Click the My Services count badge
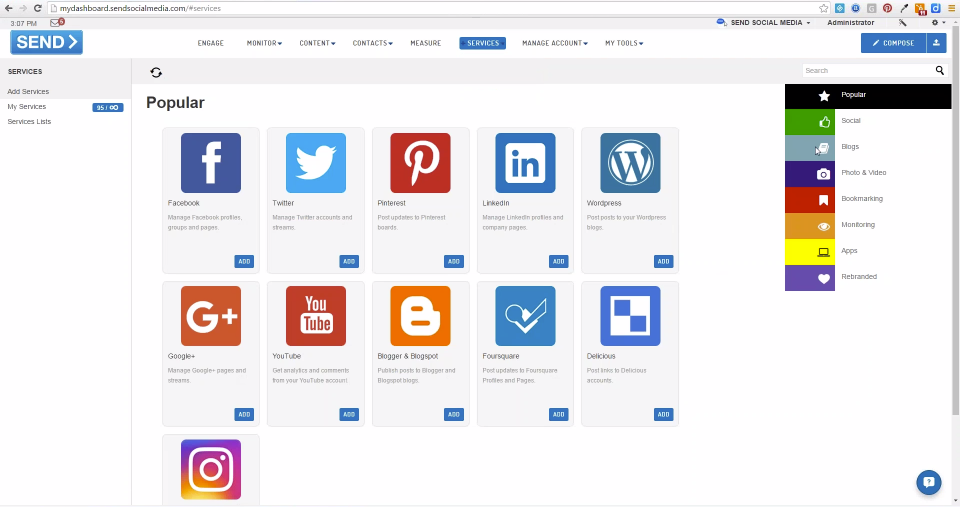Image resolution: width=960 pixels, height=507 pixels. pos(108,107)
